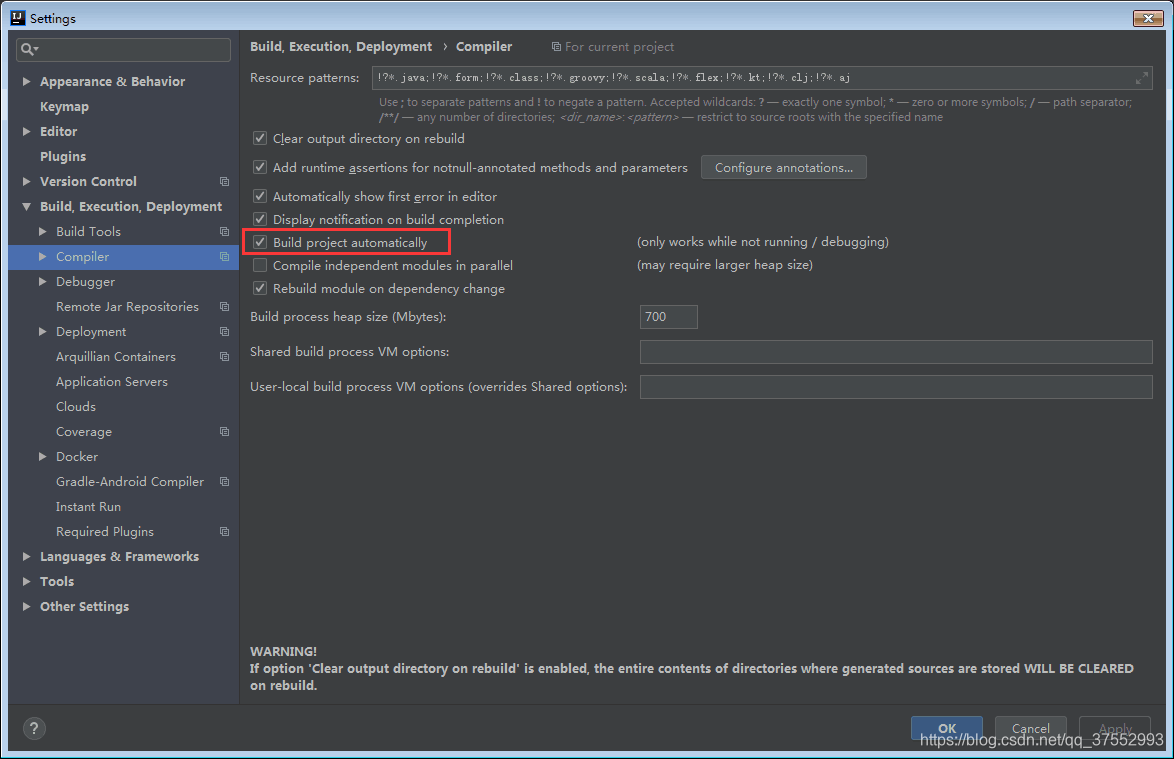
Task: Close the Settings dialog window
Action: tap(1147, 18)
